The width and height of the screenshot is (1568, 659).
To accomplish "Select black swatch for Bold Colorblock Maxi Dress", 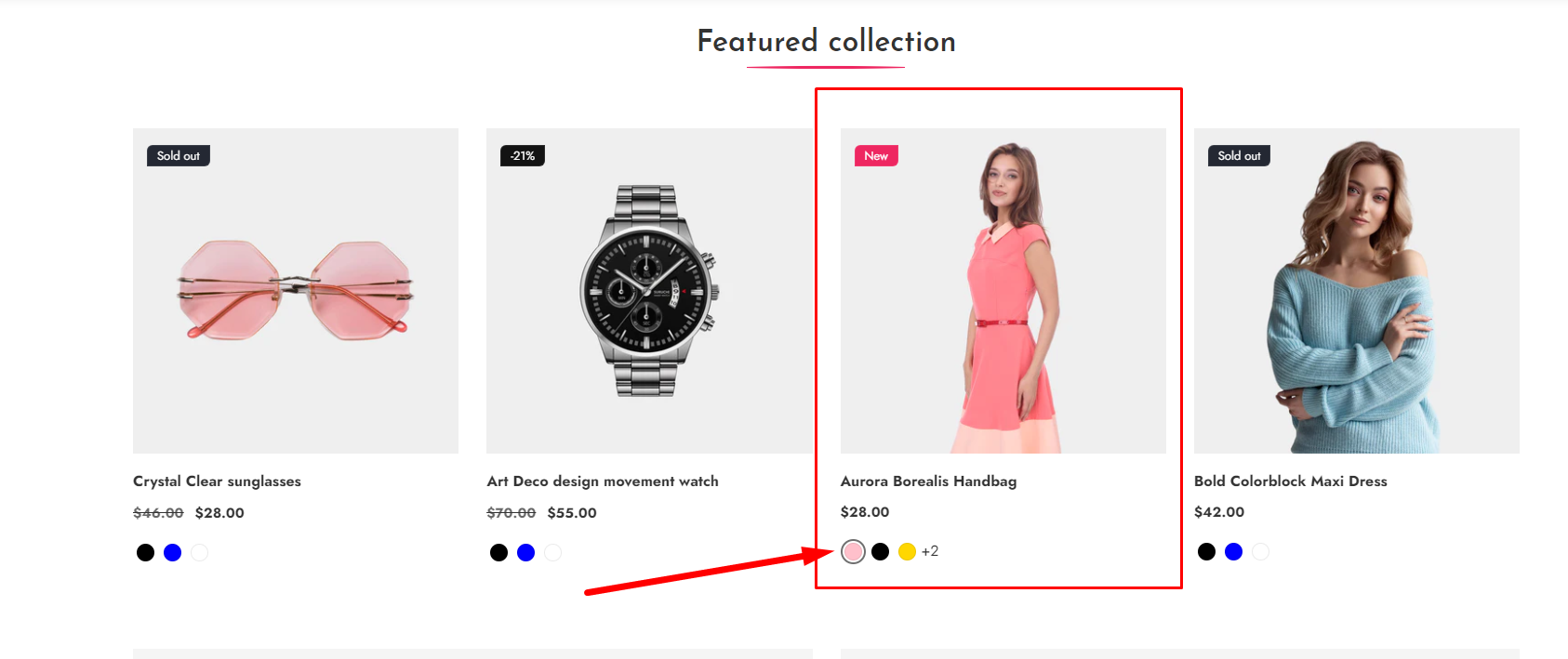I will click(1206, 552).
